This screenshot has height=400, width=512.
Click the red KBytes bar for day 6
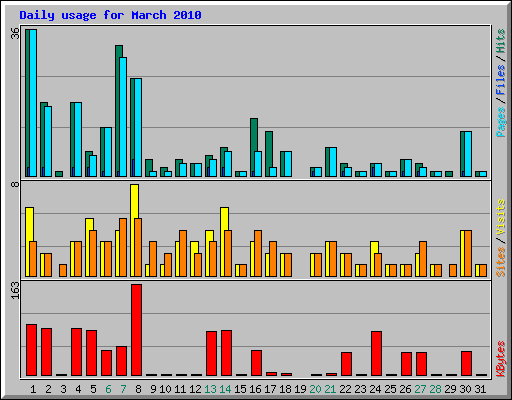point(106,363)
